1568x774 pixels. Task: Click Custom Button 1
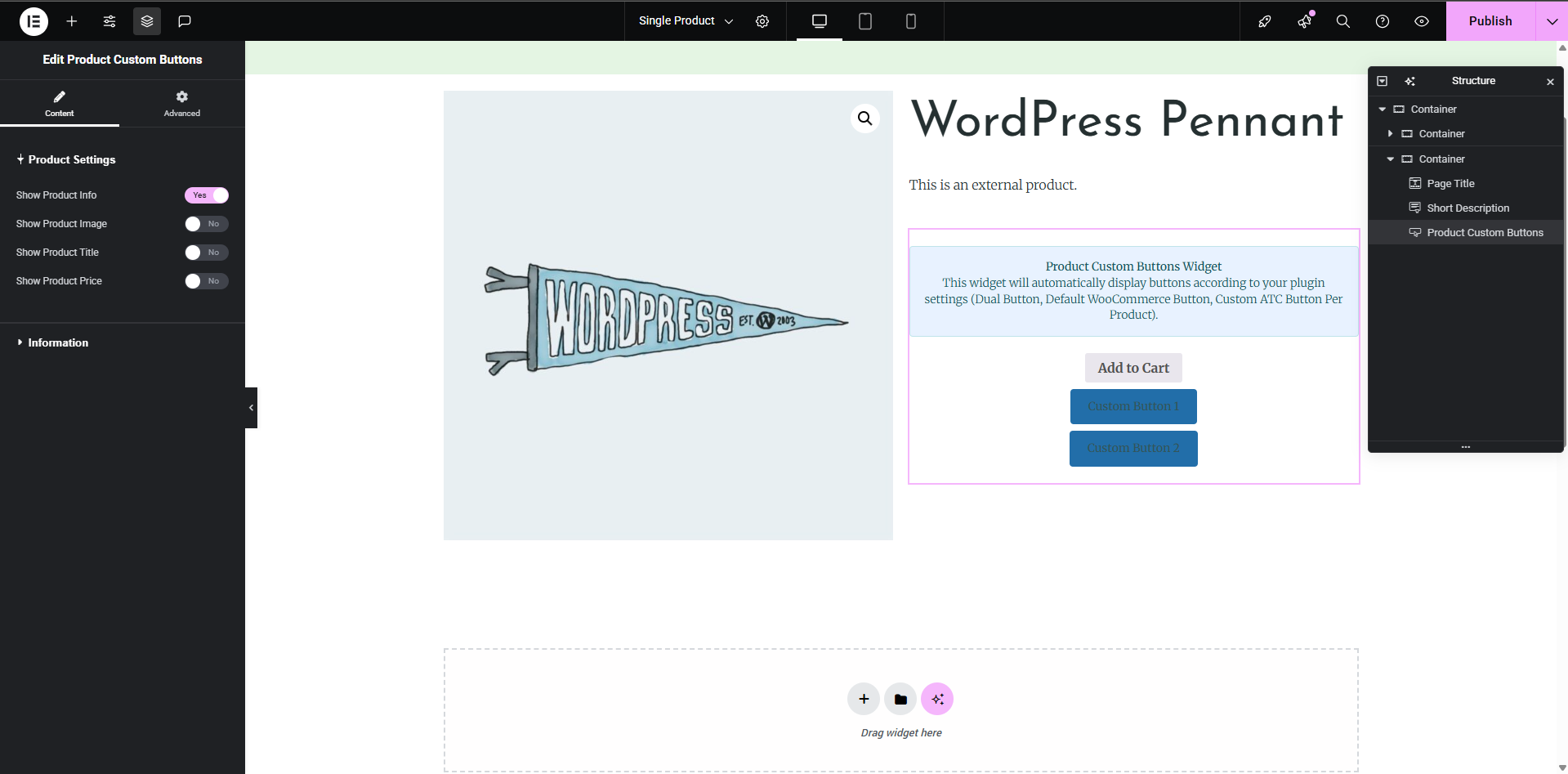tap(1133, 406)
